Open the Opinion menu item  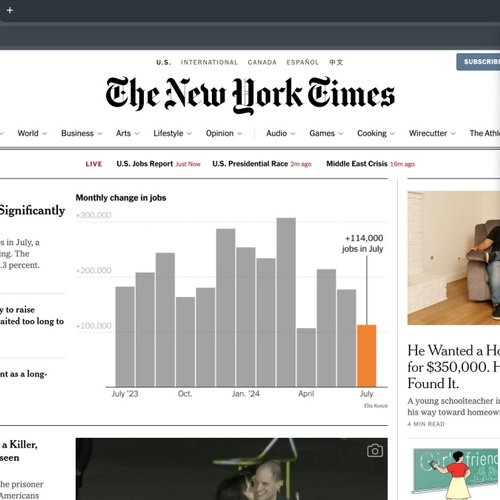[220, 133]
